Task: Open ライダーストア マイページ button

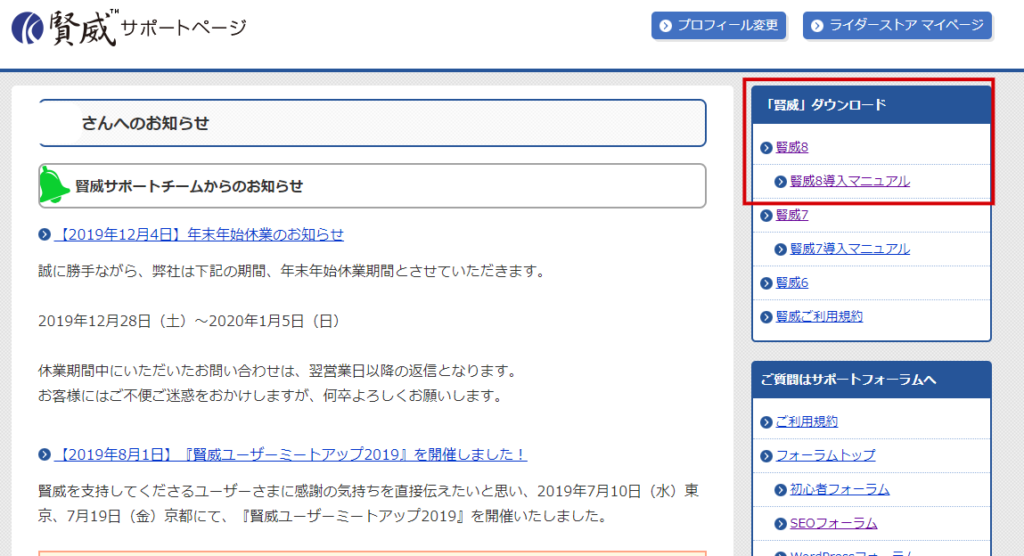Action: coord(897,25)
